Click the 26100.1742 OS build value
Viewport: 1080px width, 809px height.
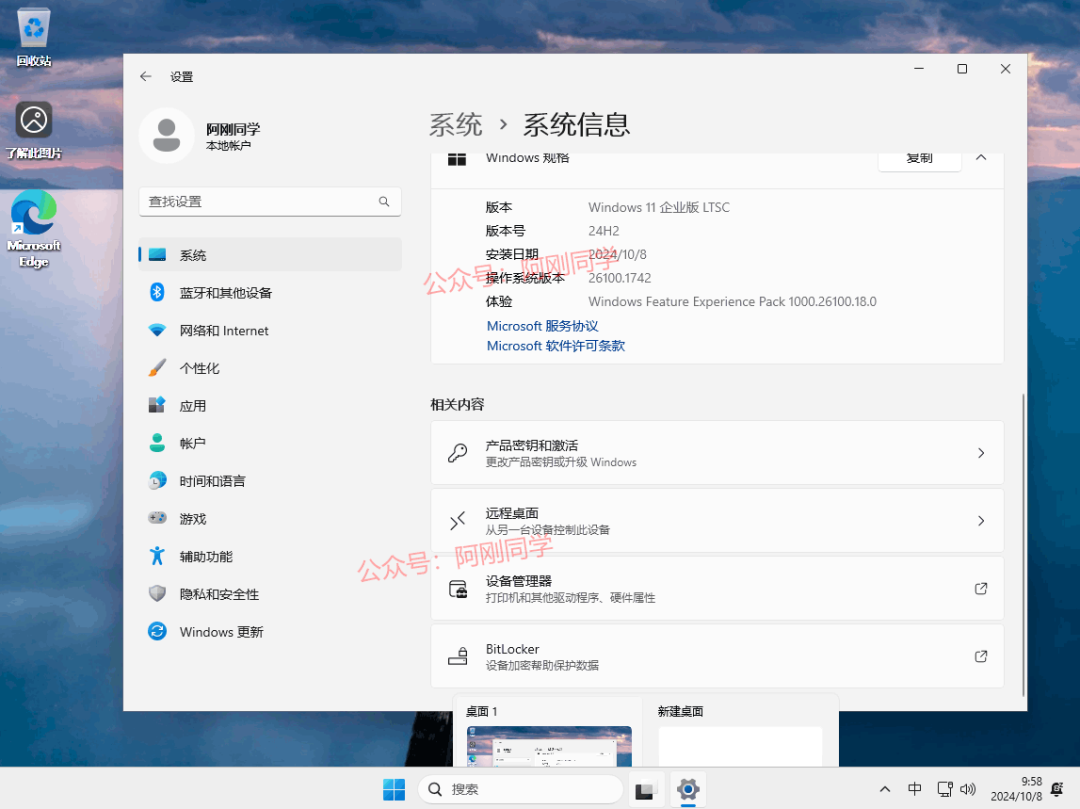point(619,278)
